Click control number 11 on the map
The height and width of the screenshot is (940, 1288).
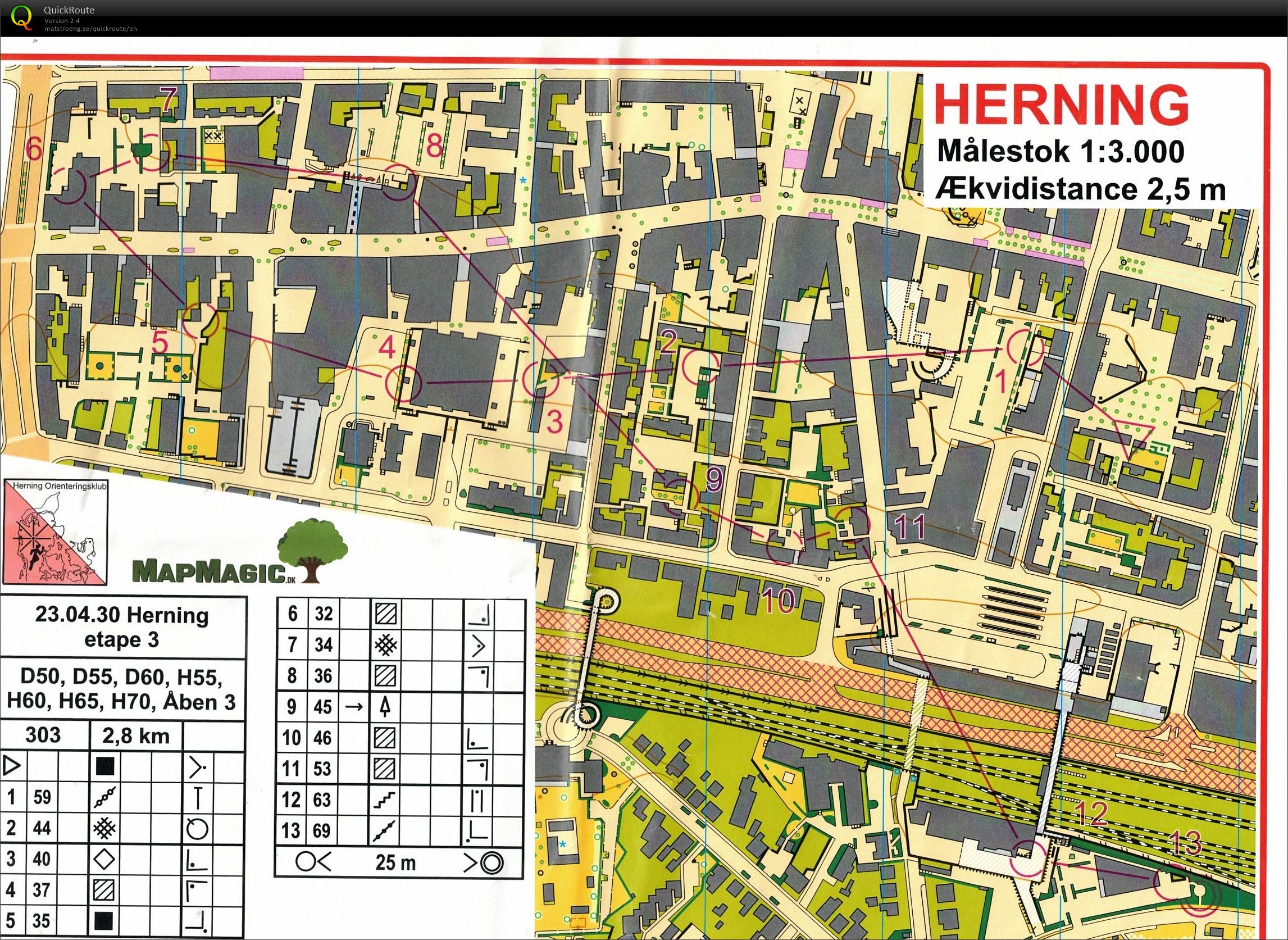(911, 528)
